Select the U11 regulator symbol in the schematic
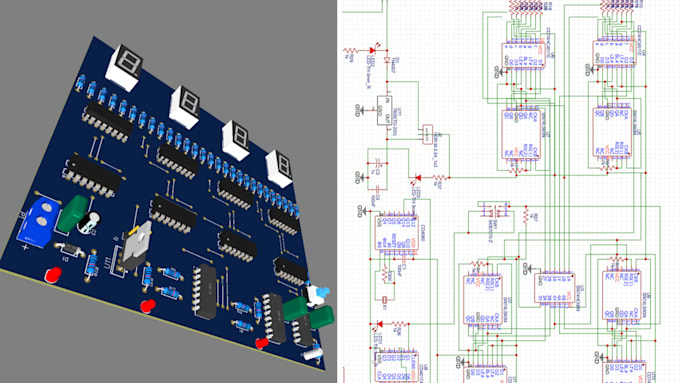The height and width of the screenshot is (383, 680). (x=385, y=110)
